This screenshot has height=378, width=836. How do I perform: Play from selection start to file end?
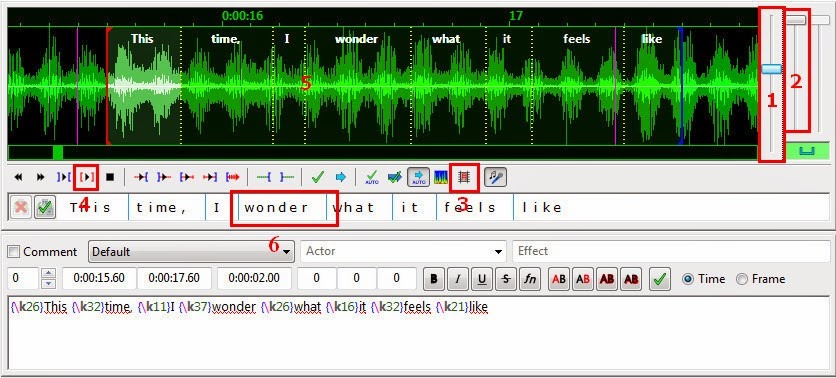(232, 177)
